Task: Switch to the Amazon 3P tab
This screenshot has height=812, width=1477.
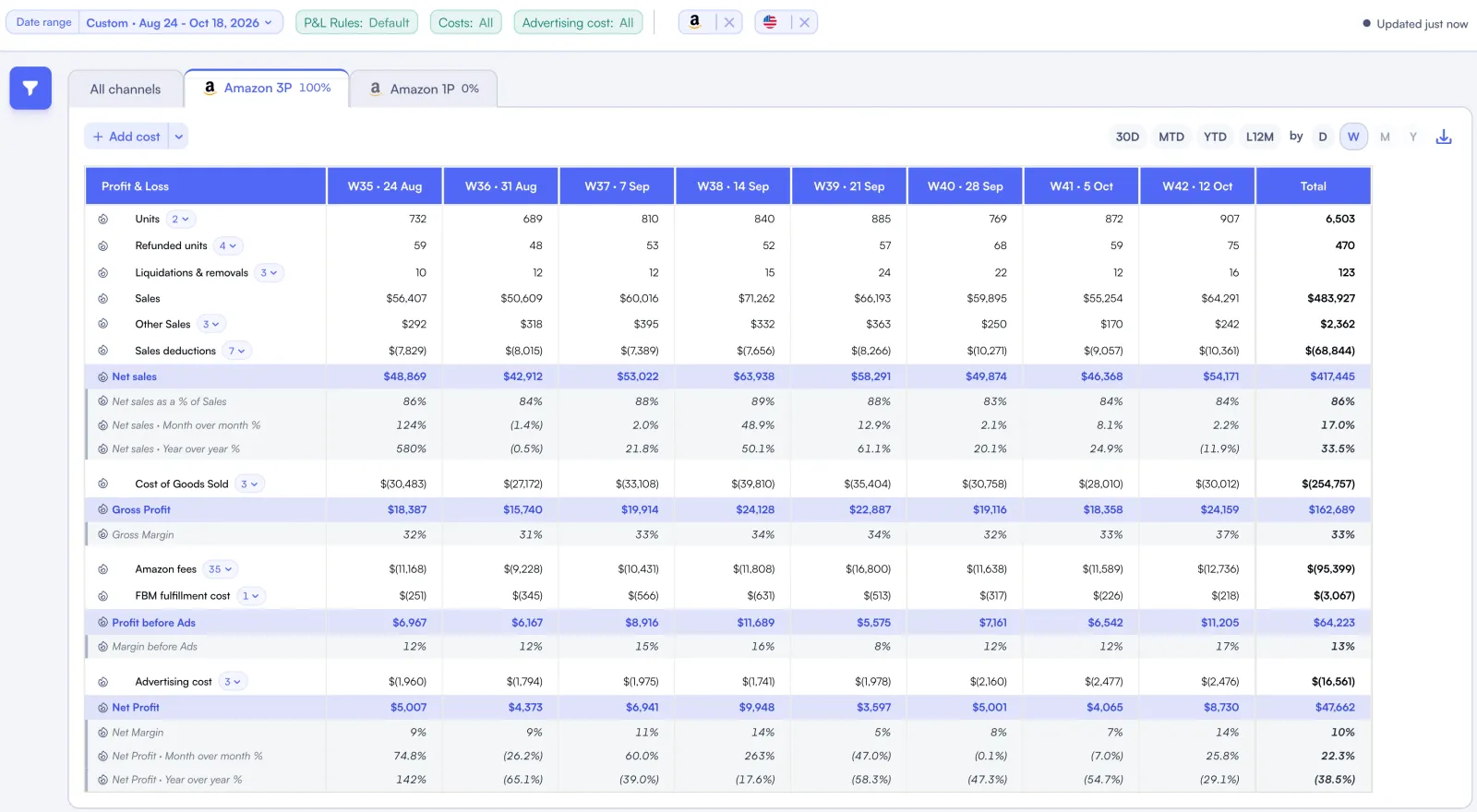Action: (x=267, y=88)
